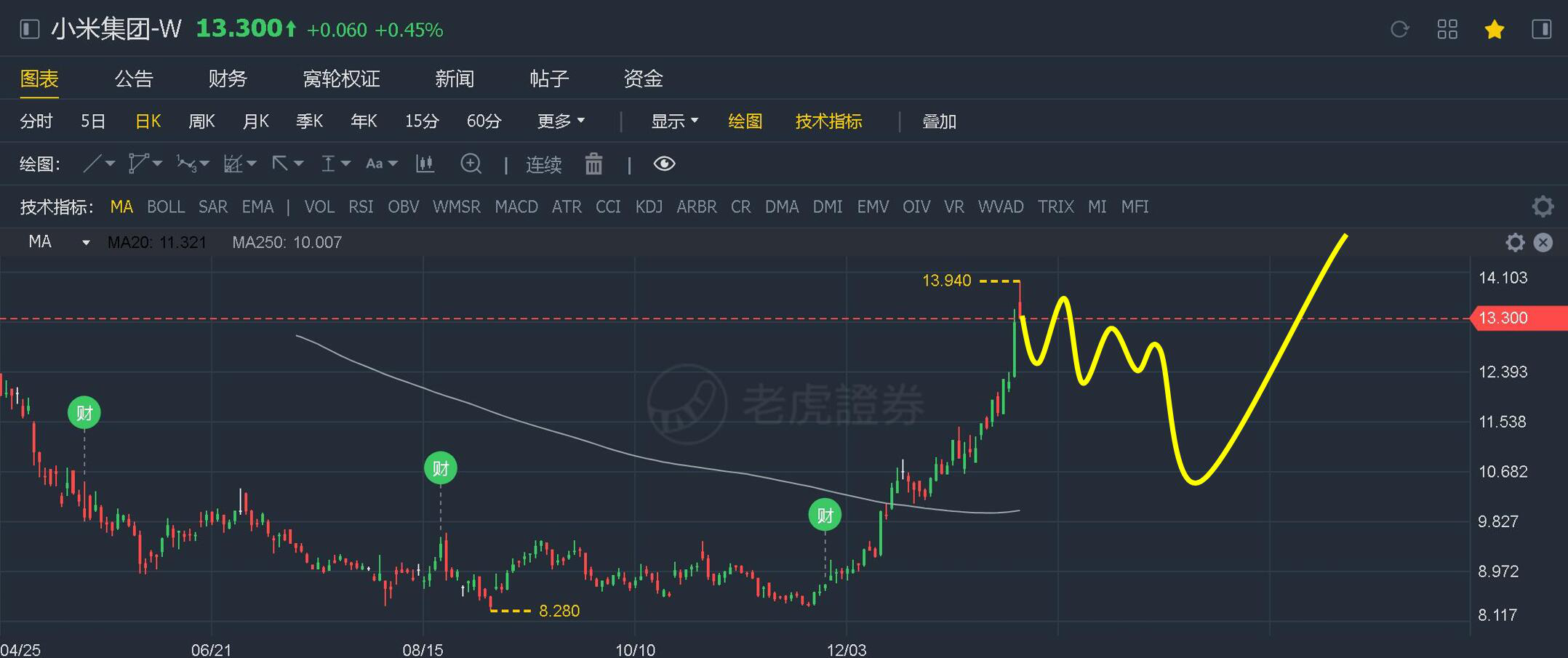This screenshot has width=1568, height=658.
Task: Expand the wave tool dropdown arrow
Action: (x=205, y=164)
